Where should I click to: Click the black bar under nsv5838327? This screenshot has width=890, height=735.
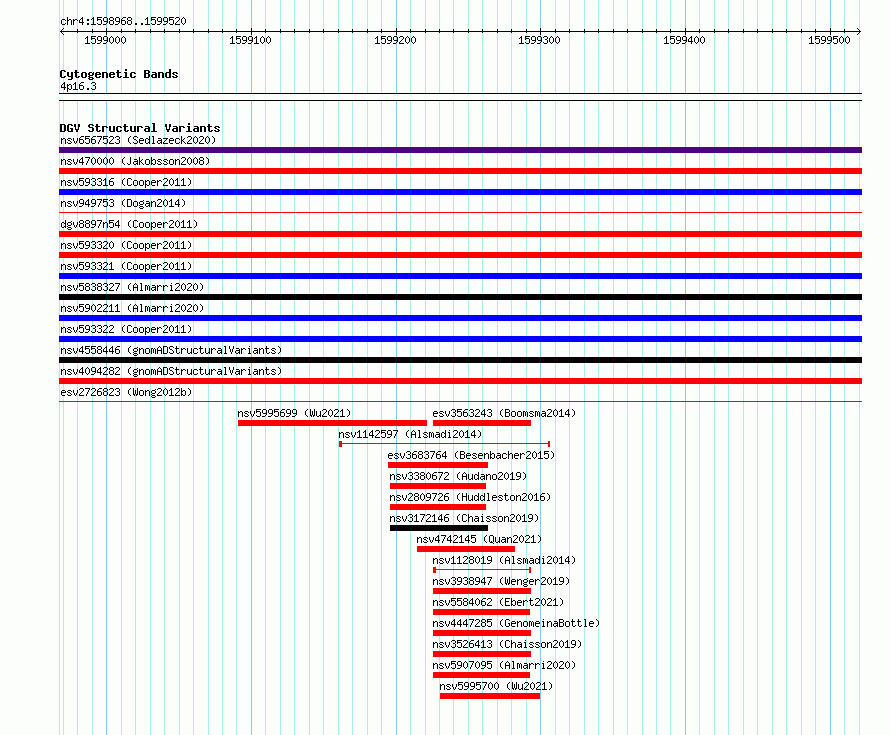tap(460, 297)
